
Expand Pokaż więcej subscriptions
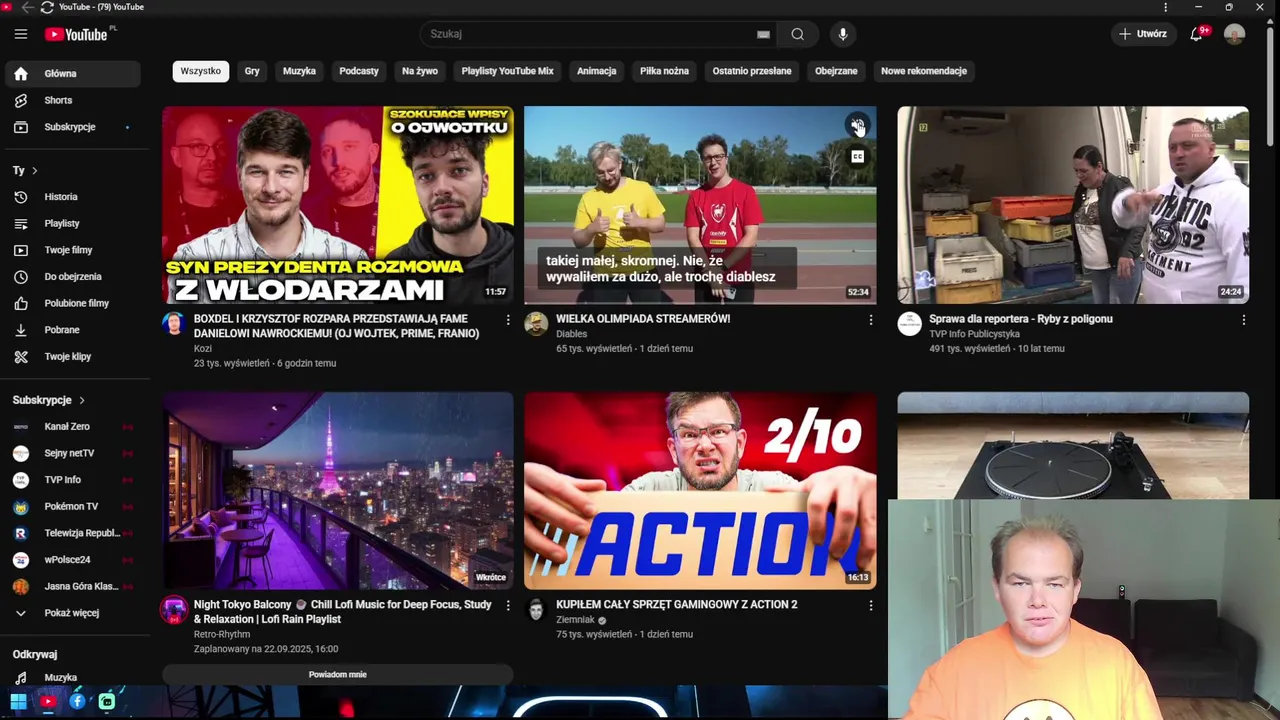click(72, 613)
